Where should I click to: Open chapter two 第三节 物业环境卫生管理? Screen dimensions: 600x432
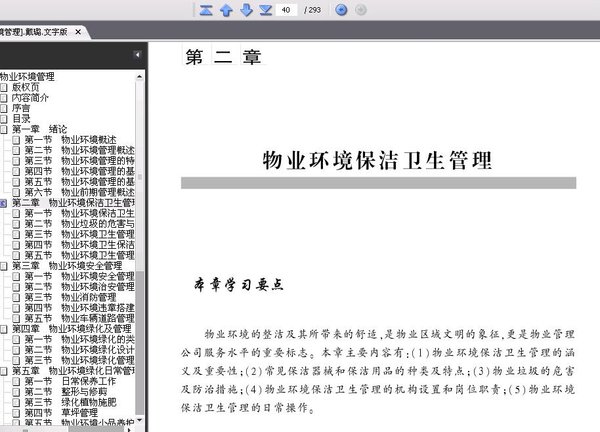pyautogui.click(x=80, y=235)
